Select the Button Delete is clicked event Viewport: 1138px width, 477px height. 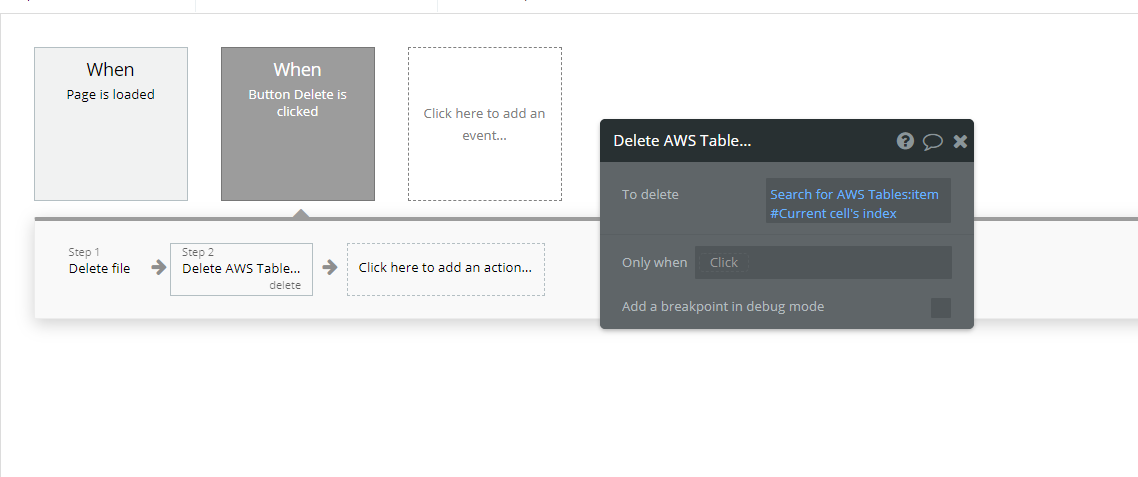tap(298, 124)
